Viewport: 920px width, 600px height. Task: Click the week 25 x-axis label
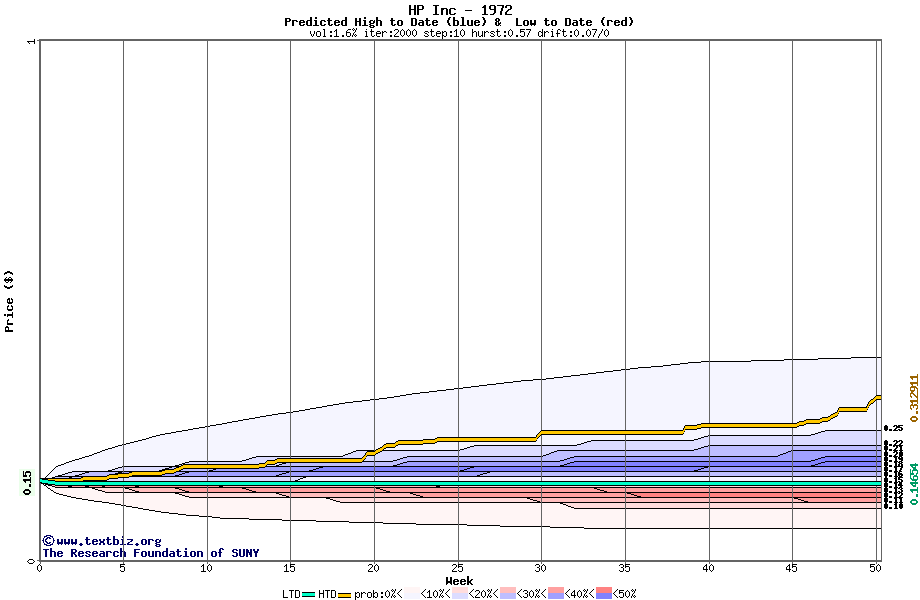[x=458, y=568]
